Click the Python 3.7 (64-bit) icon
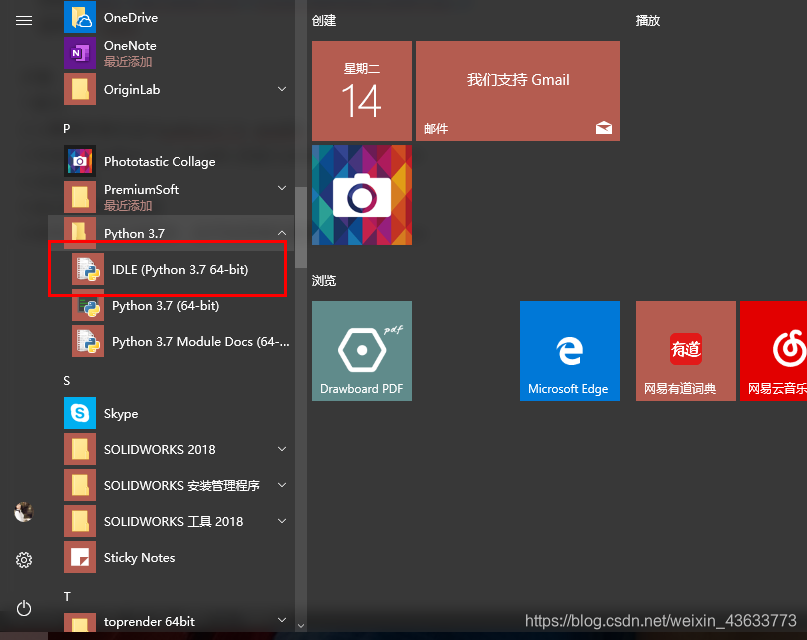The width and height of the screenshot is (807, 640). point(88,307)
